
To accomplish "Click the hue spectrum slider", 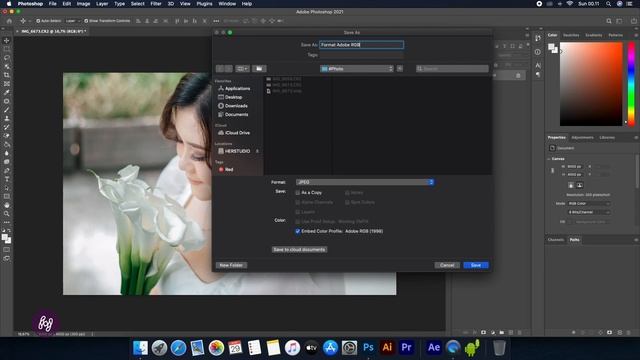I will (x=631, y=83).
